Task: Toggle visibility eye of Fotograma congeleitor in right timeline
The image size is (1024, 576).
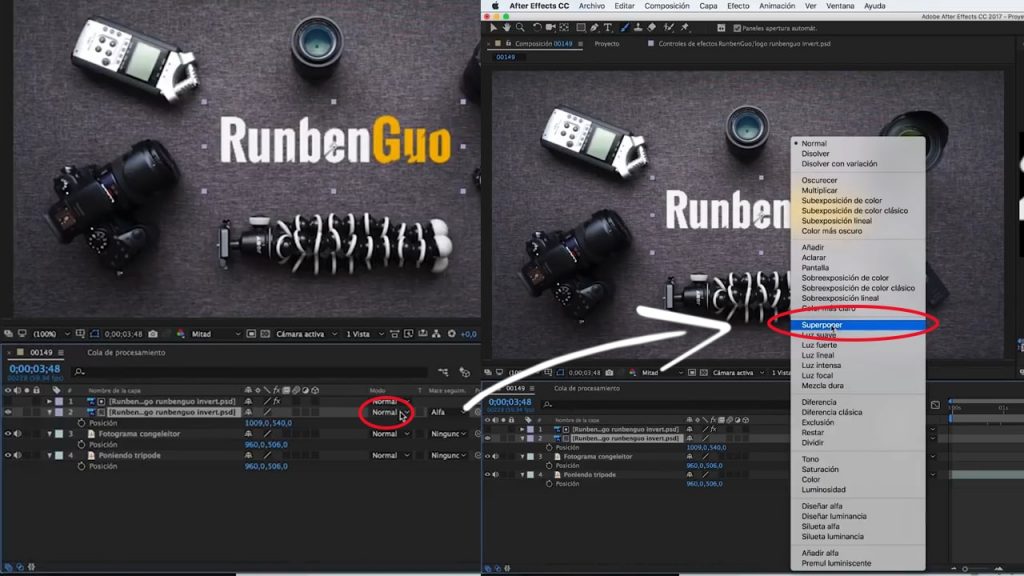Action: [x=487, y=456]
